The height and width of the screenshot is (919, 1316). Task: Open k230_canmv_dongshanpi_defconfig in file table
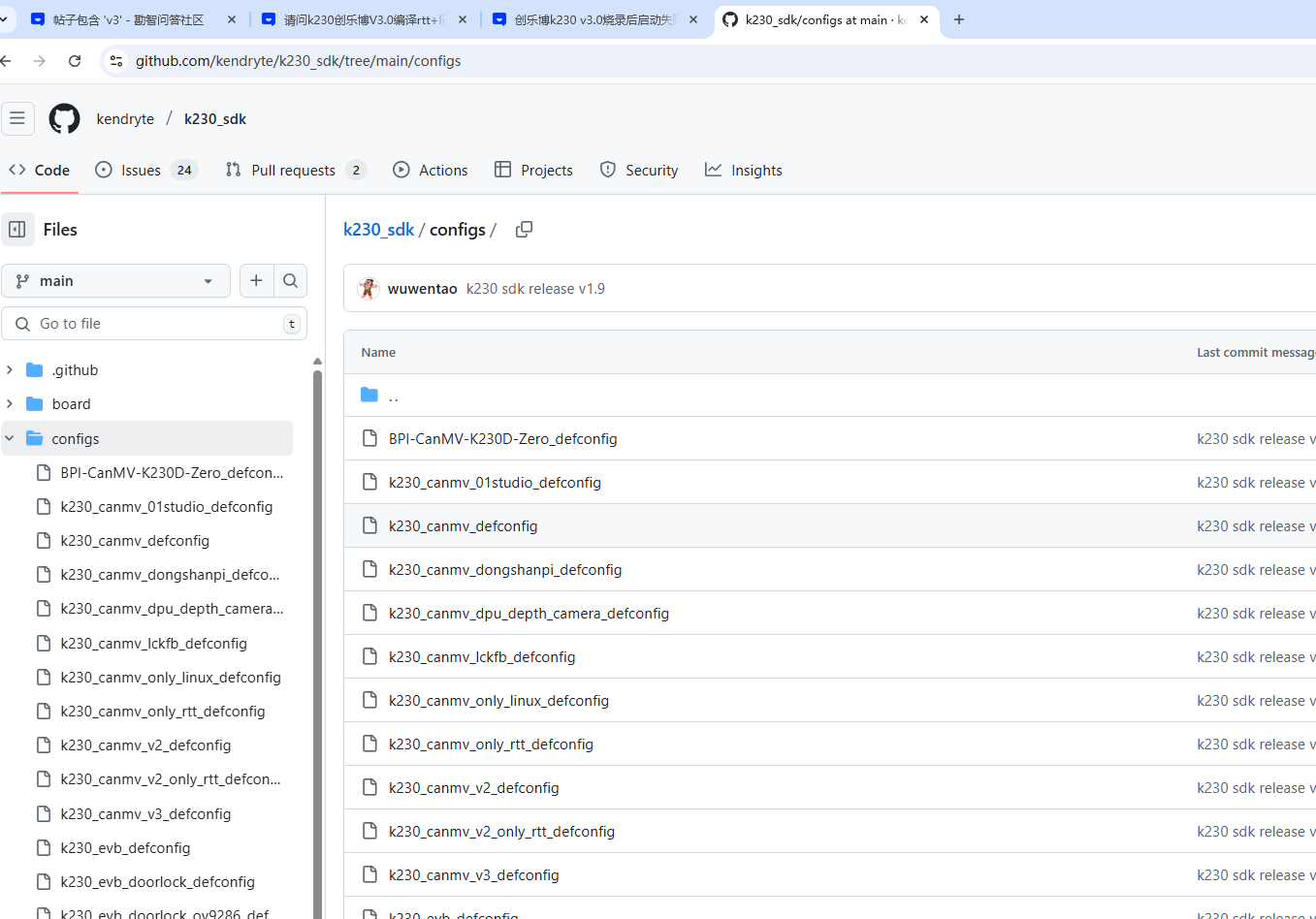coord(505,570)
